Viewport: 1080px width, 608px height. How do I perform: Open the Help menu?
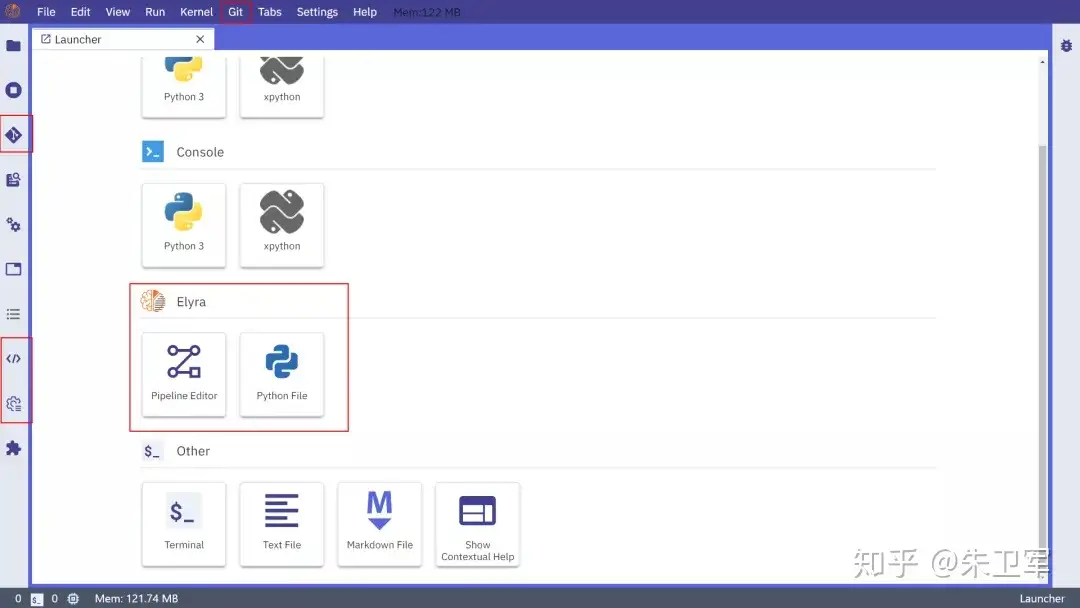tap(365, 12)
